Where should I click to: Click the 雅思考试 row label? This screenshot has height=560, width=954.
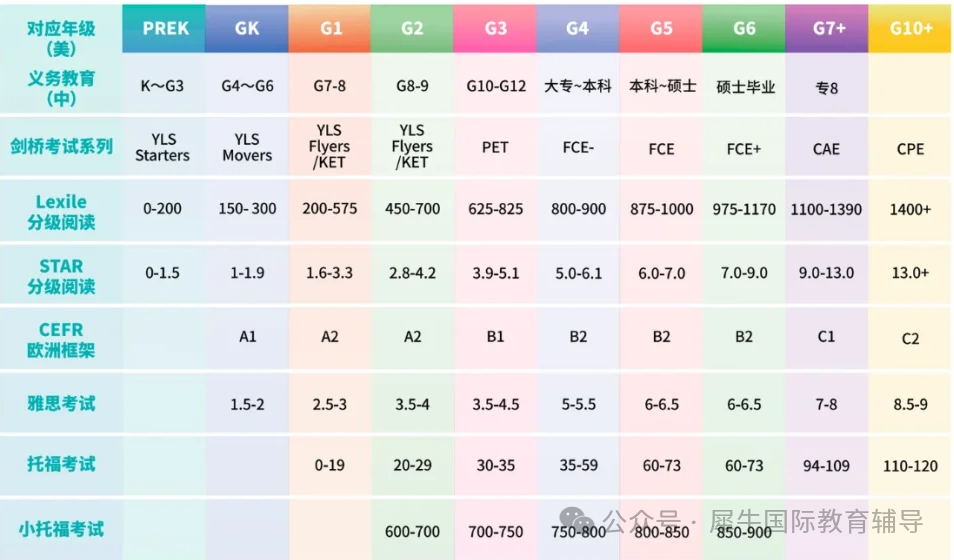point(61,403)
